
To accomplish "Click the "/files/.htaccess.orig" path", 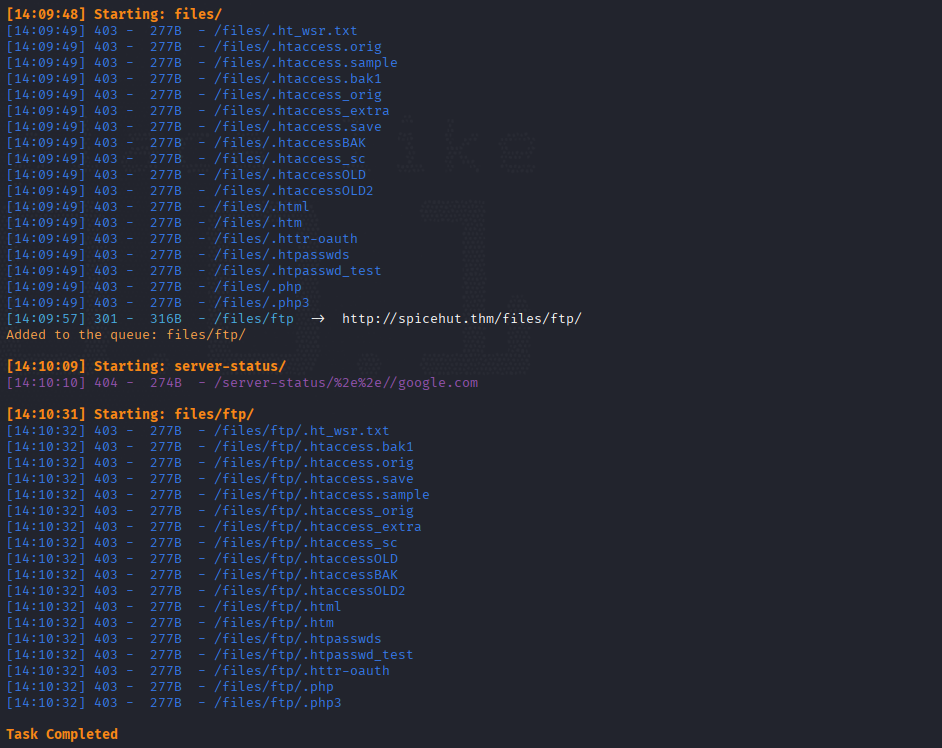I will [x=297, y=47].
